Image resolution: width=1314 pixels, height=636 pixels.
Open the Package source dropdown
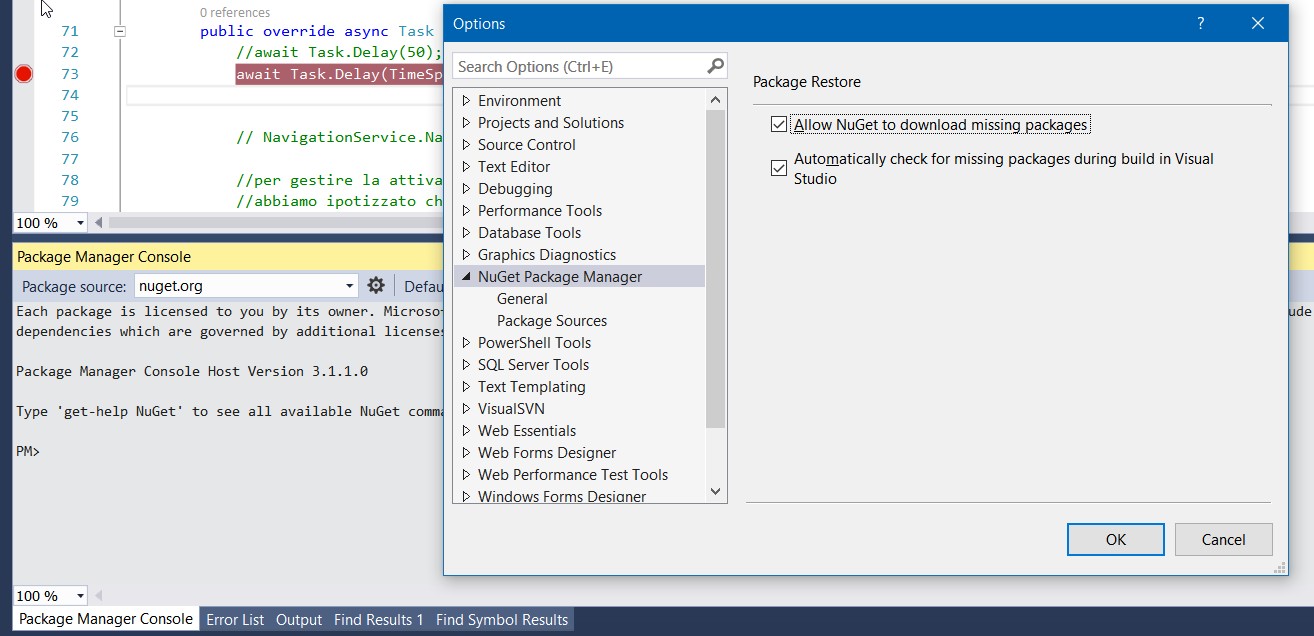(x=350, y=286)
